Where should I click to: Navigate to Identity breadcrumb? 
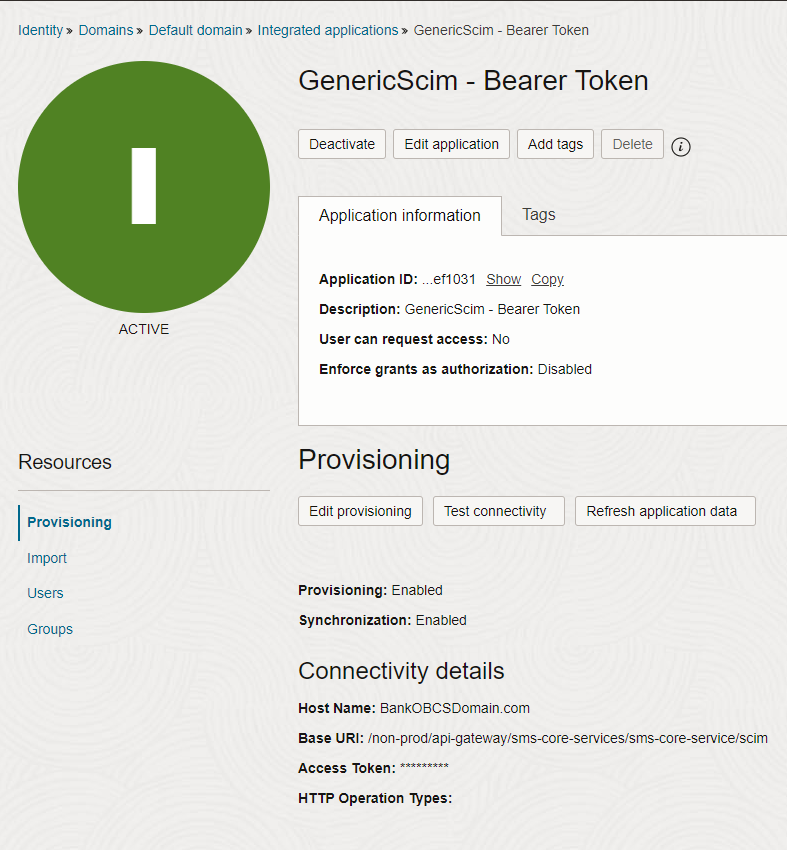pyautogui.click(x=41, y=30)
